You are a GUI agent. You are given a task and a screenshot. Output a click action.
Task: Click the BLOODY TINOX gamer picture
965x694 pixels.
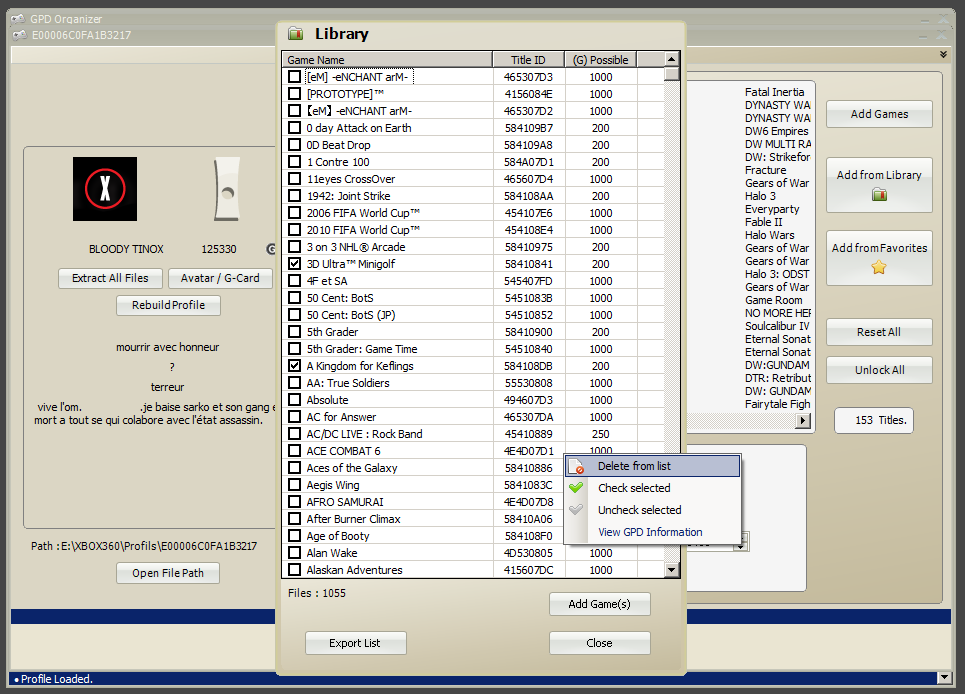[x=105, y=189]
